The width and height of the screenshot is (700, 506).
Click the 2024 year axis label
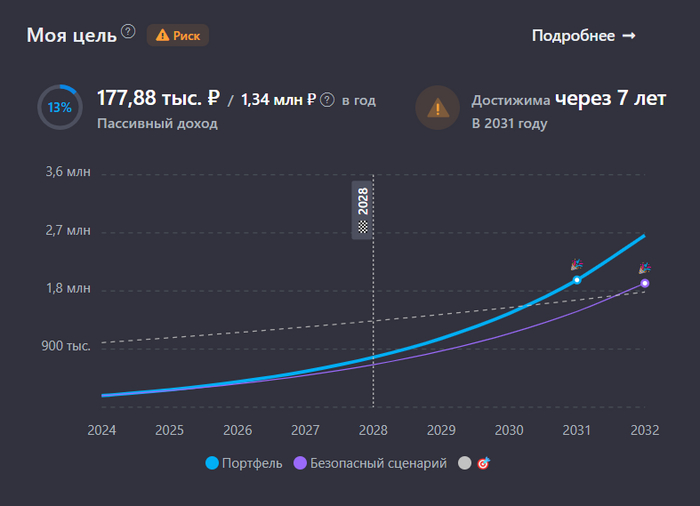coord(102,430)
